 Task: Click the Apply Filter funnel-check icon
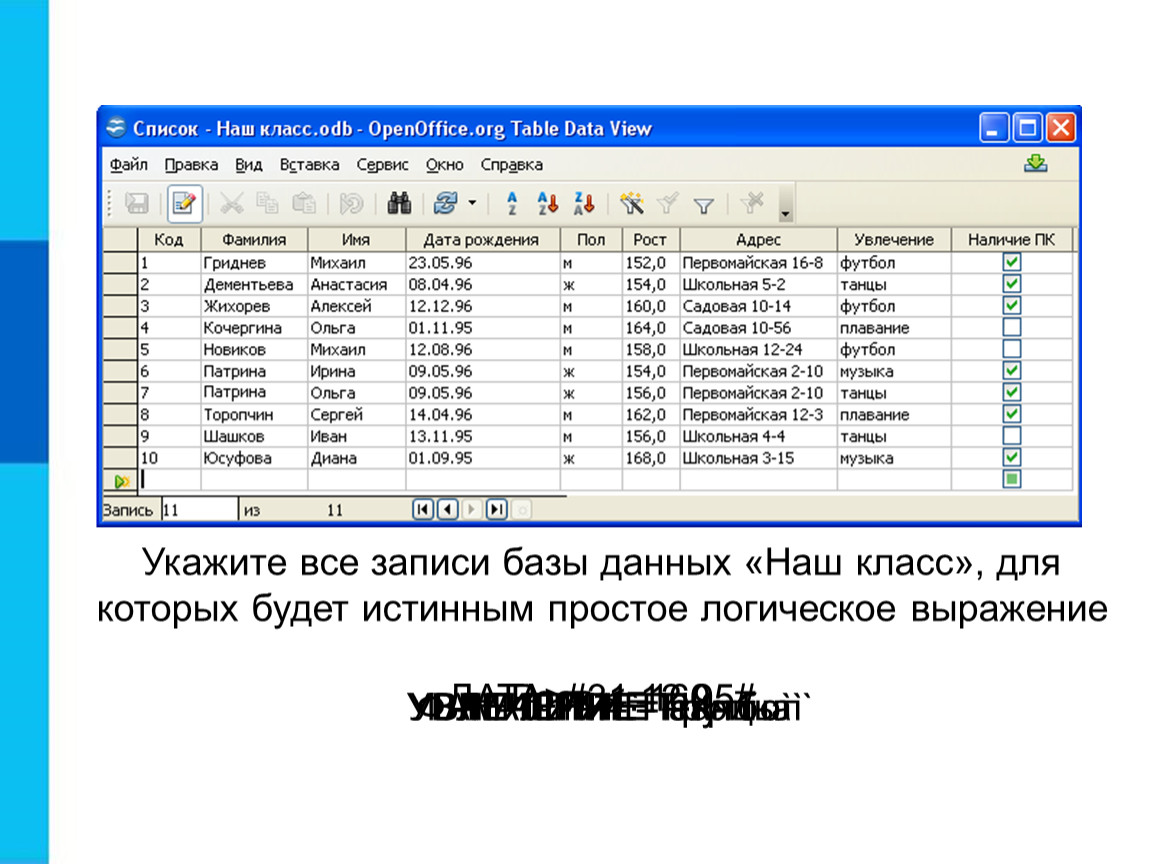click(667, 203)
